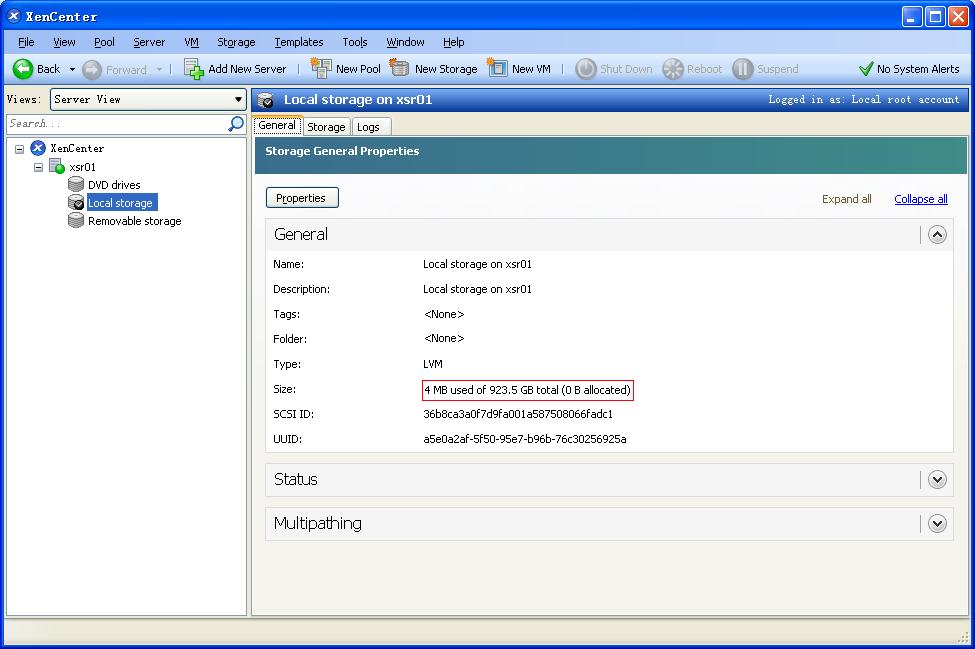Image resolution: width=975 pixels, height=649 pixels.
Task: Click the XenCenter title bar logo
Action: tap(13, 16)
